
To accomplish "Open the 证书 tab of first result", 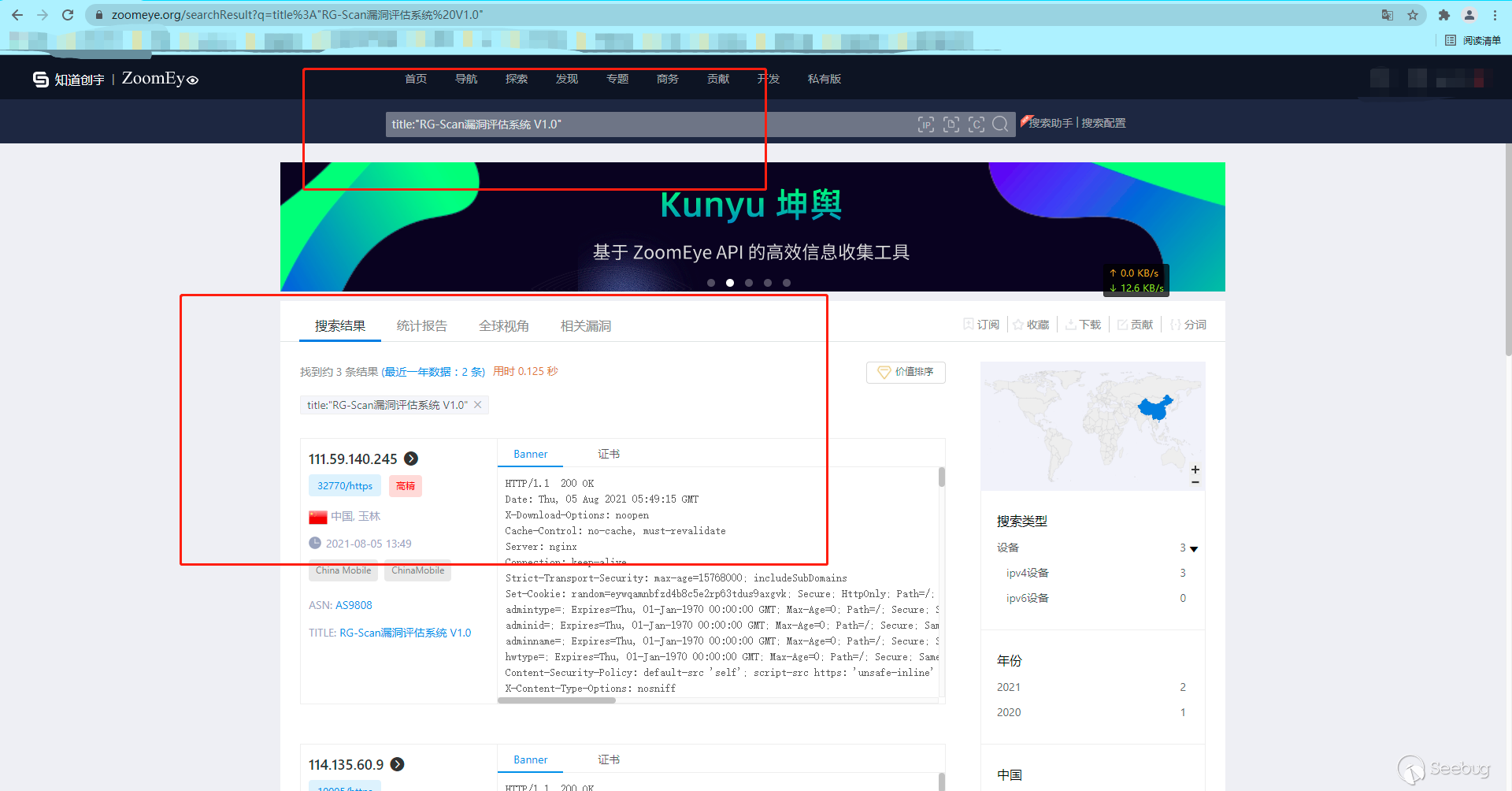I will coord(608,454).
